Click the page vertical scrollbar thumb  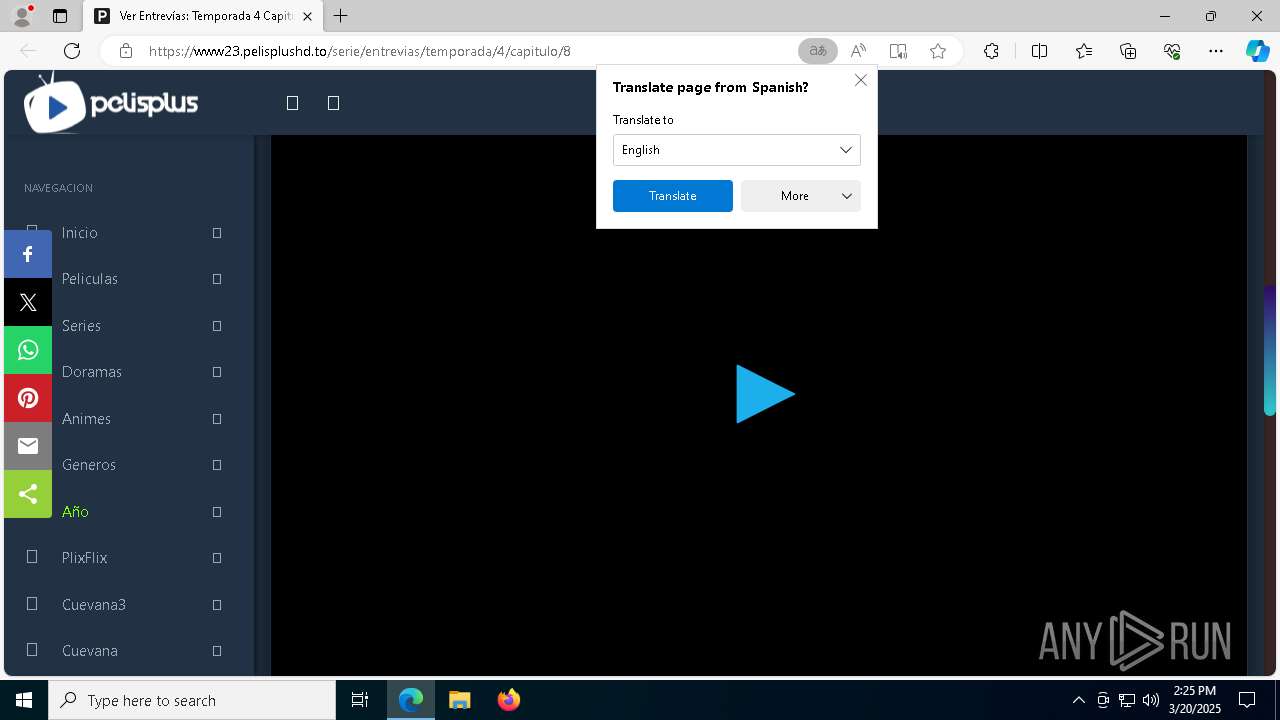coord(1270,351)
